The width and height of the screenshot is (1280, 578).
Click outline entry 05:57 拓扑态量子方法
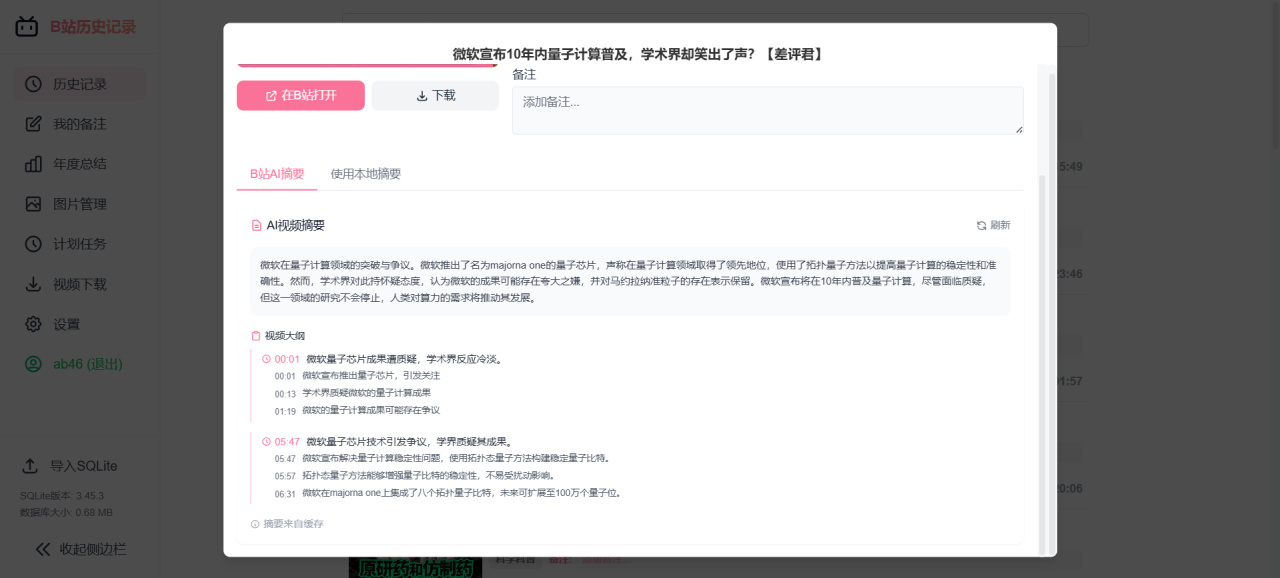[x=414, y=476]
